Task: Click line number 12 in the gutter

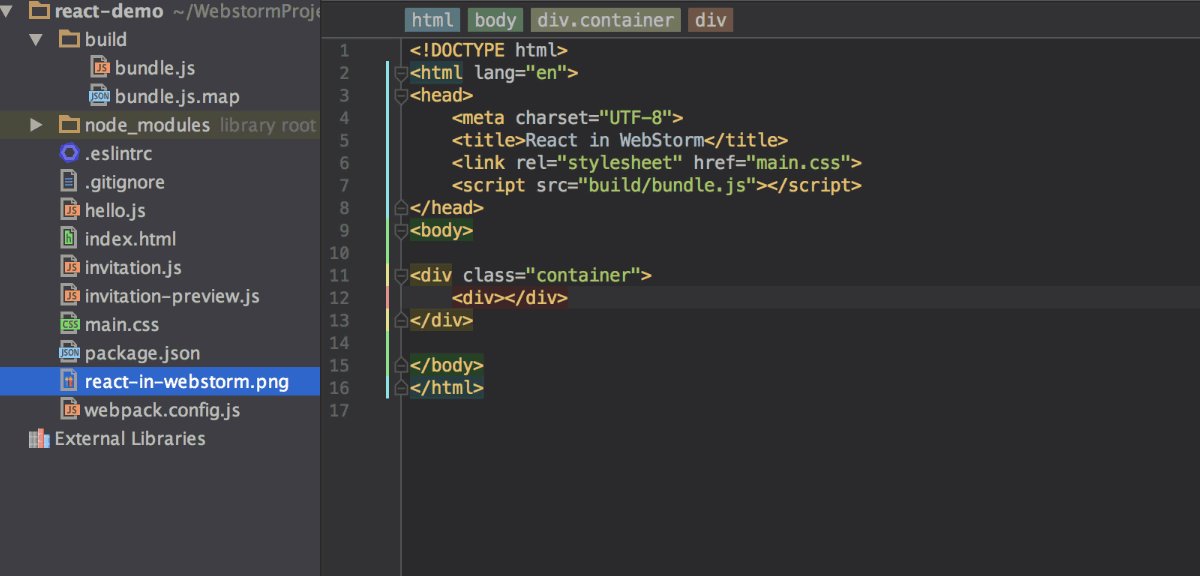Action: tap(339, 298)
